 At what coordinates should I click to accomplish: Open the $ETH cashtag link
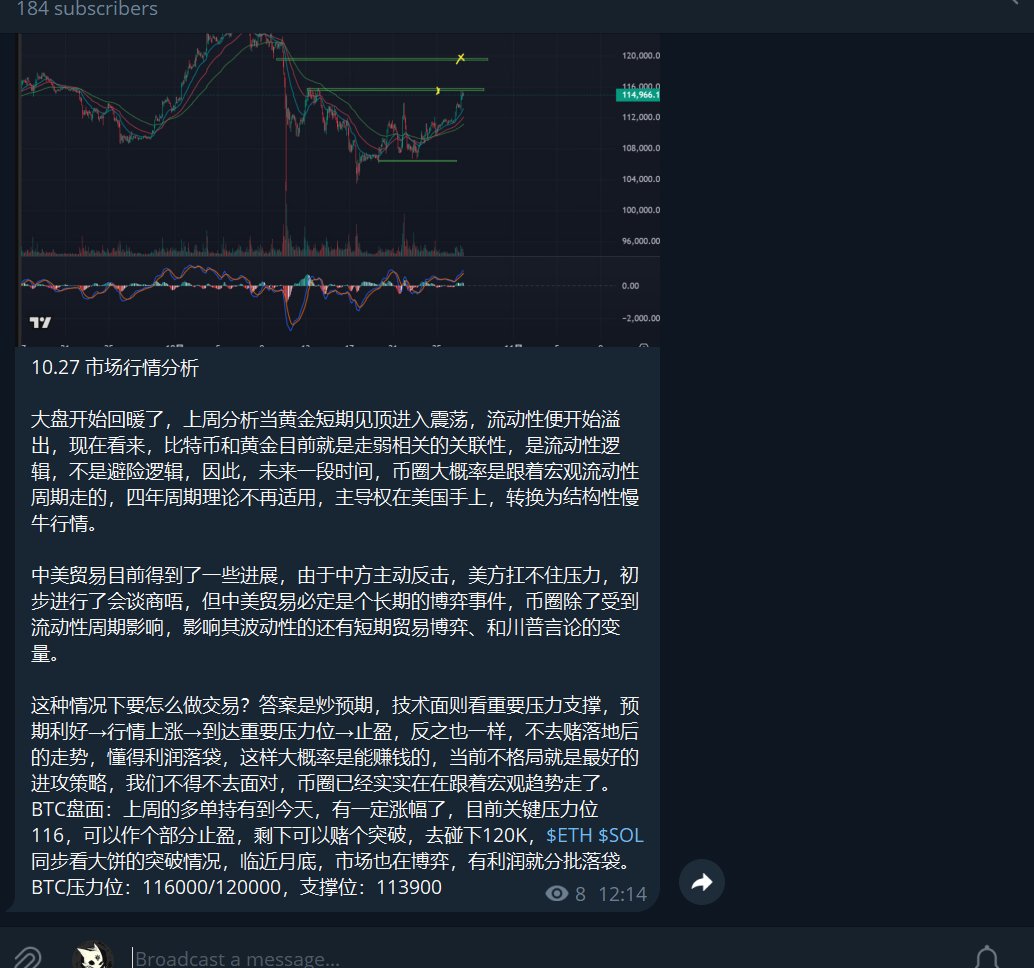[x=569, y=835]
